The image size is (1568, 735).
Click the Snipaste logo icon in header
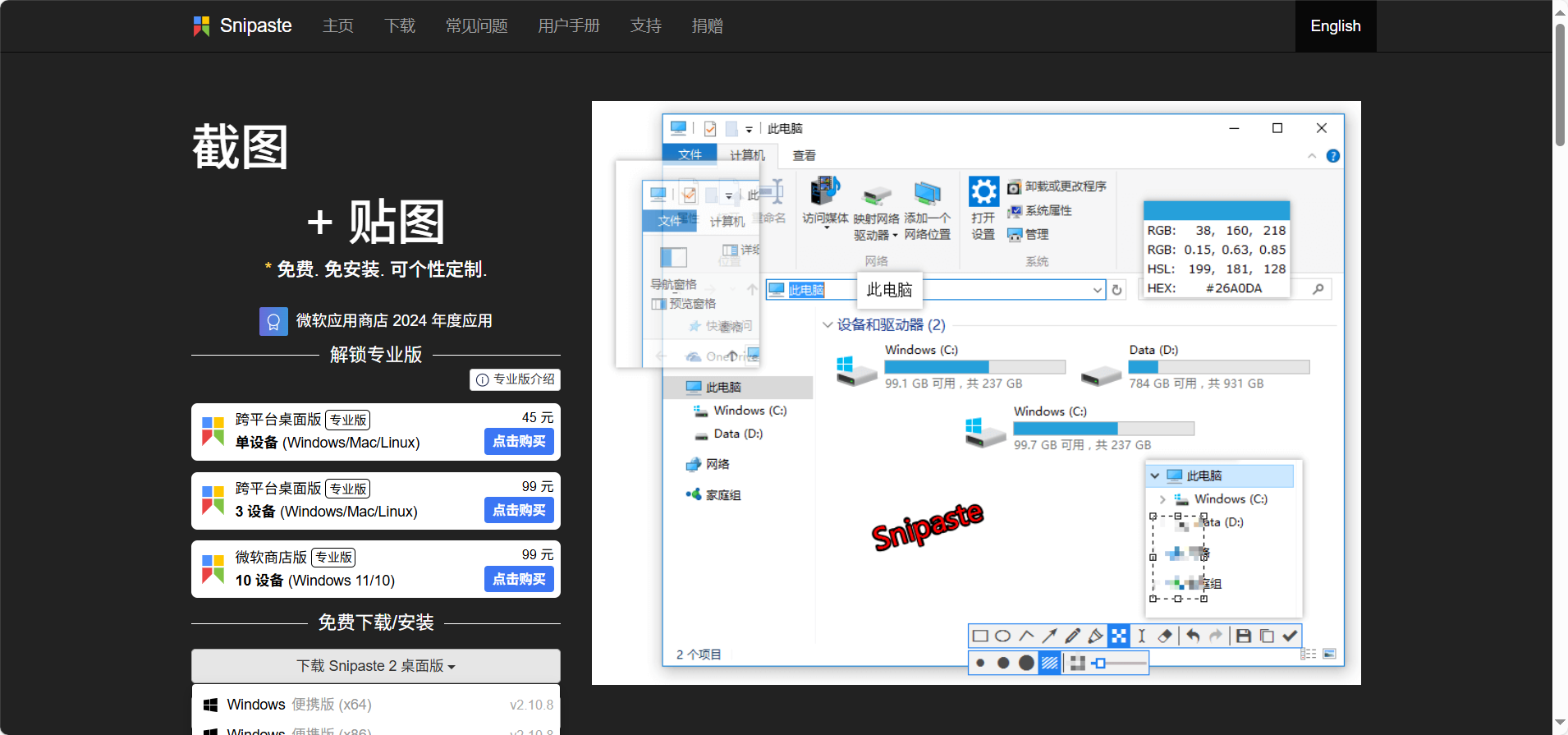pos(201,26)
